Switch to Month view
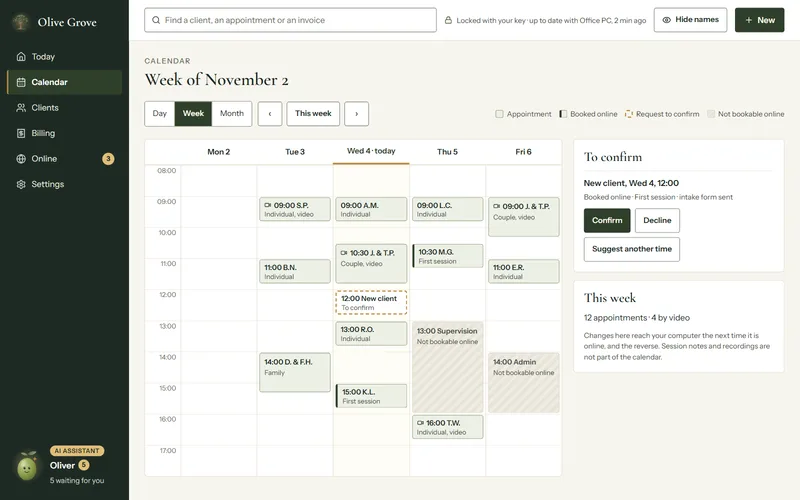Viewport: 800px width, 500px height. tap(232, 113)
